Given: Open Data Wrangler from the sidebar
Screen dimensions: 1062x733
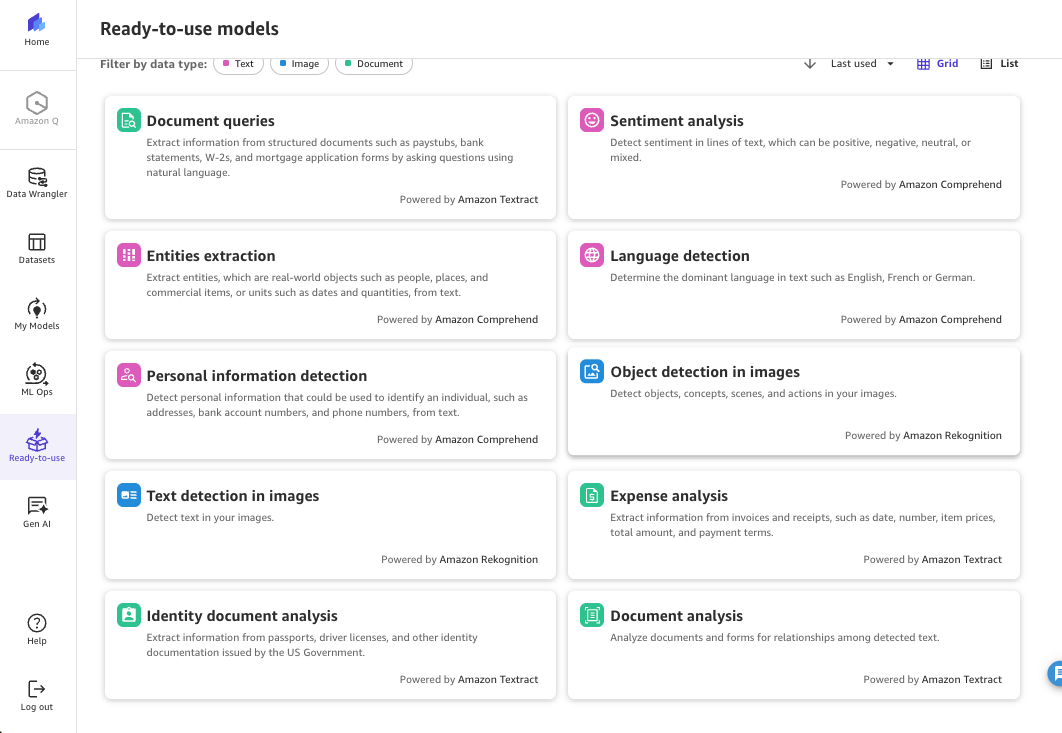Looking at the screenshot, I should click(x=37, y=182).
